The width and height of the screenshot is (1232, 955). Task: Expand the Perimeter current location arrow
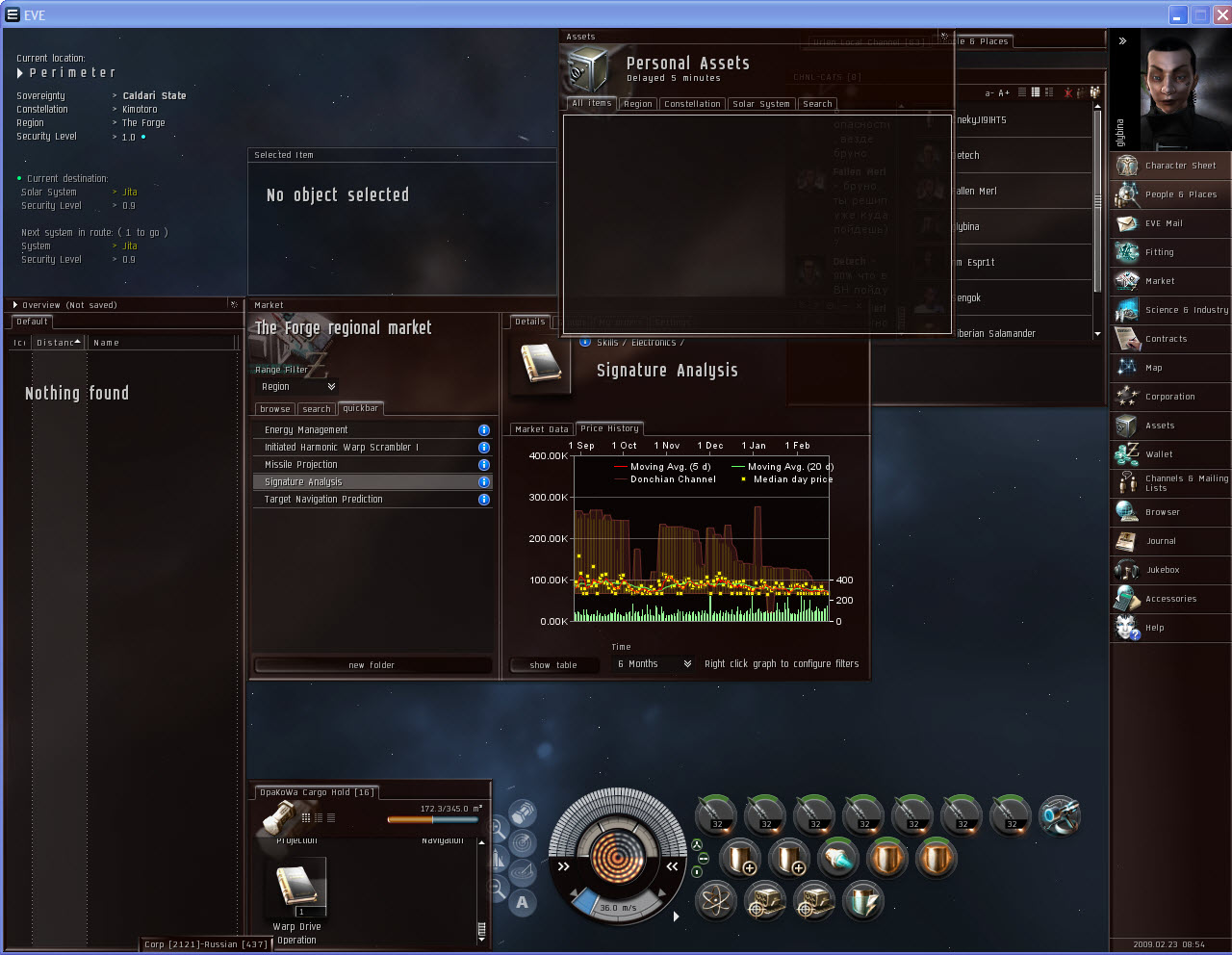pyautogui.click(x=20, y=73)
